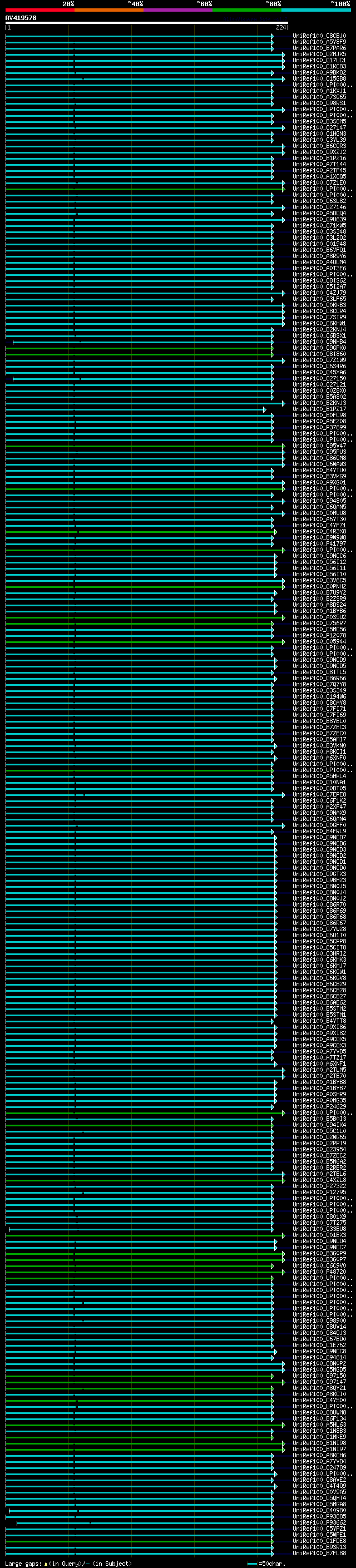
Task: Select label UniRef100_Q27146
Action: pos(319,207)
